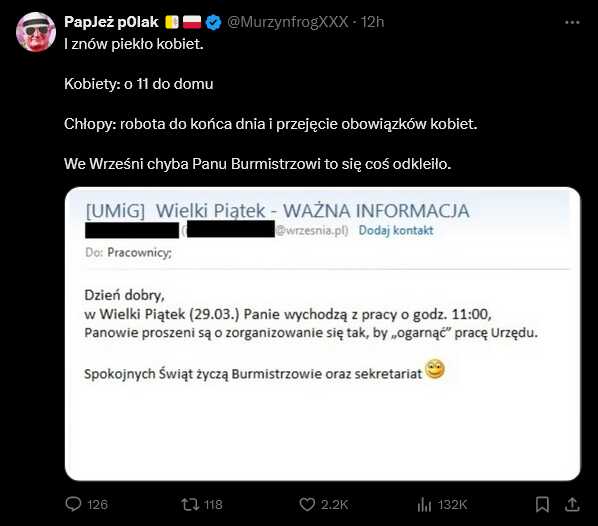Image resolution: width=598 pixels, height=526 pixels.
Task: View analytics via bar chart icon
Action: pyautogui.click(x=424, y=505)
